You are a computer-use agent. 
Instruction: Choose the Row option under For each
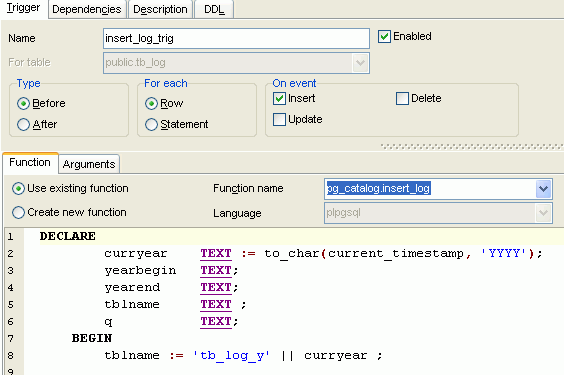click(151, 104)
